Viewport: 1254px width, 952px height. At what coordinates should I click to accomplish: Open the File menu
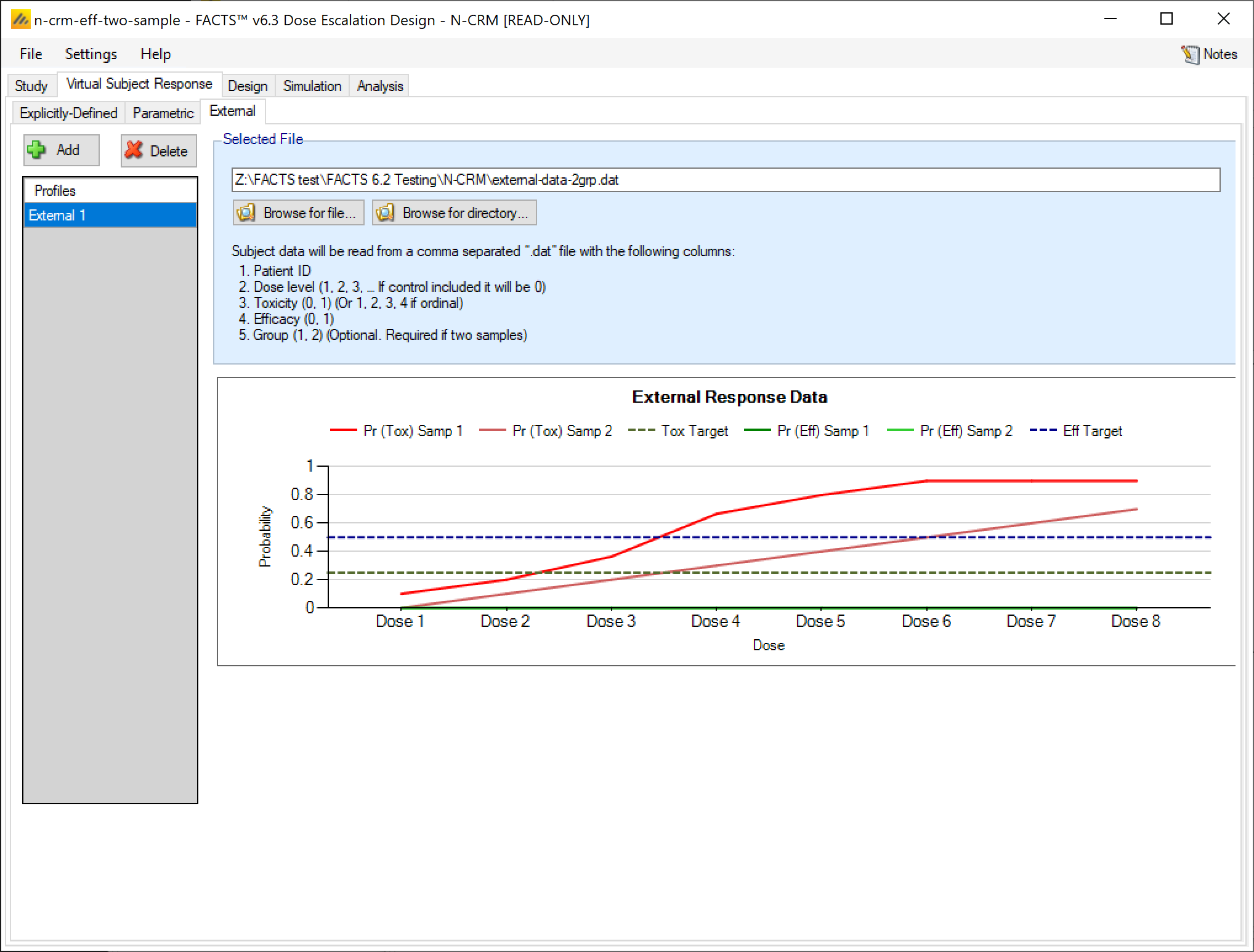[31, 54]
